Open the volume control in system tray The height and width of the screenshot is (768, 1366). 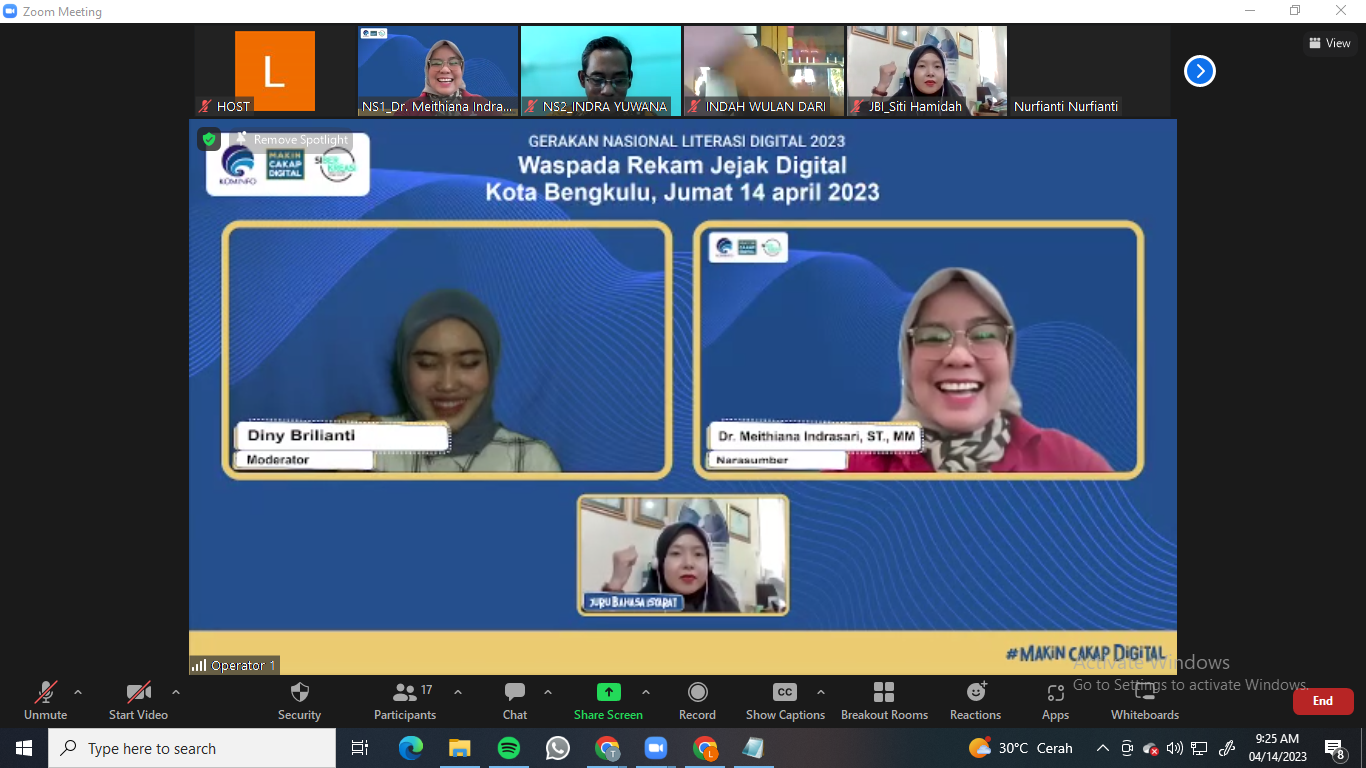[x=1175, y=748]
